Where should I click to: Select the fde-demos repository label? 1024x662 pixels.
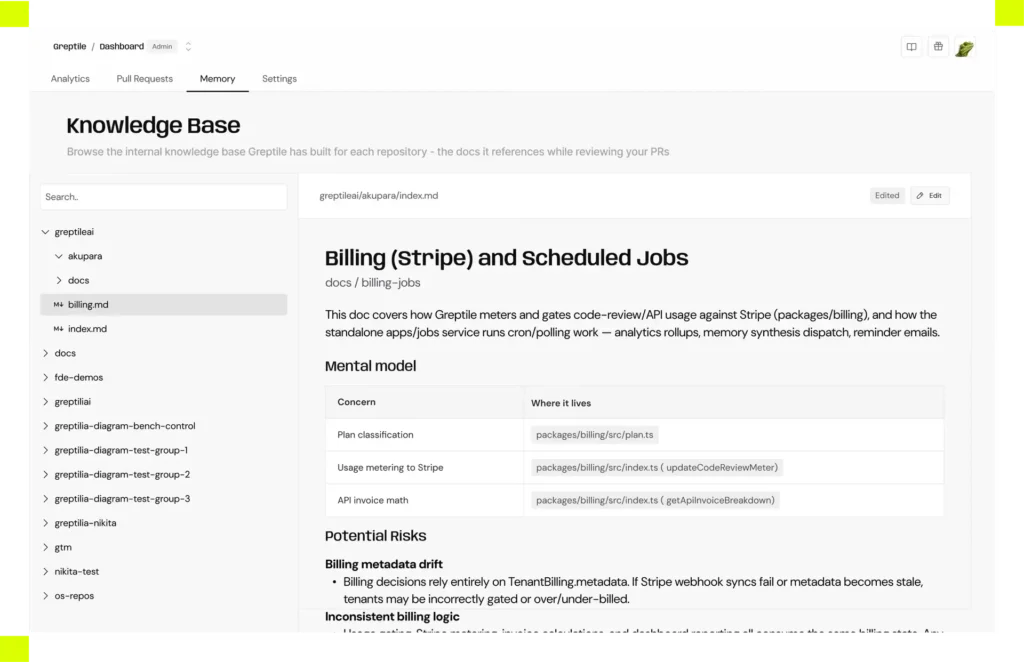coord(78,377)
